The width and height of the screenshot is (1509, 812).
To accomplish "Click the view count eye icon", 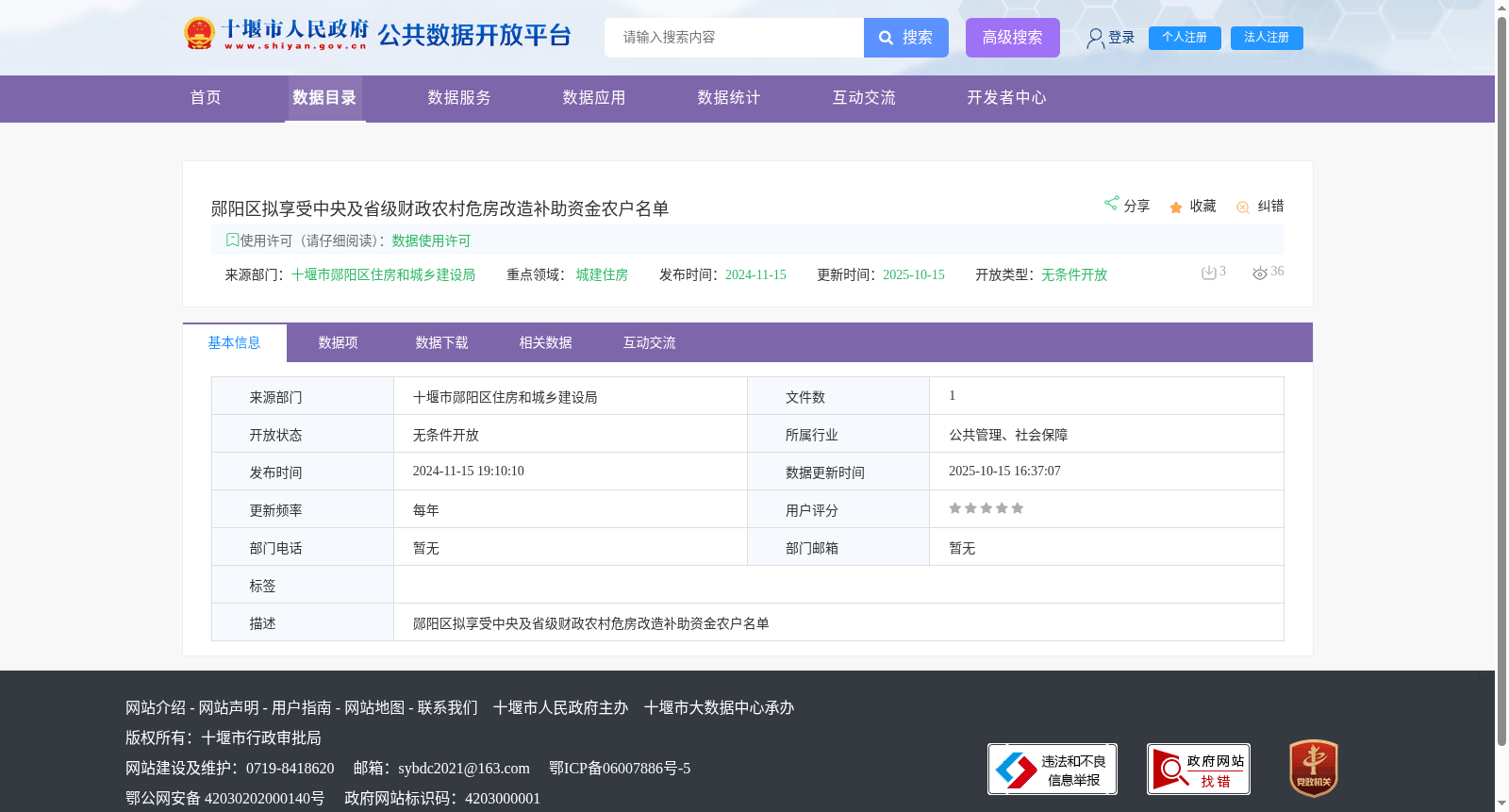I will point(1259,273).
